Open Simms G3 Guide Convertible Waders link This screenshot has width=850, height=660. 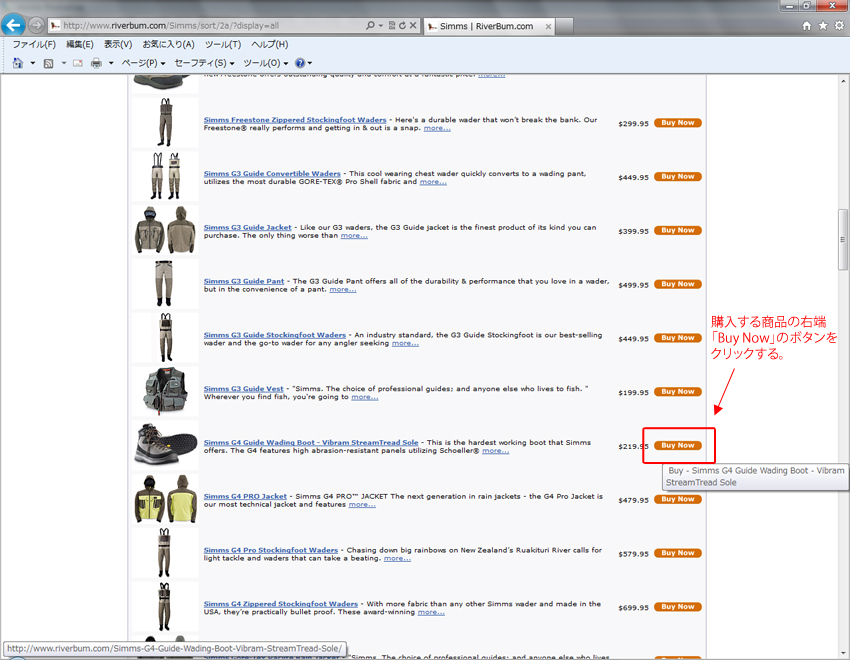pos(272,173)
